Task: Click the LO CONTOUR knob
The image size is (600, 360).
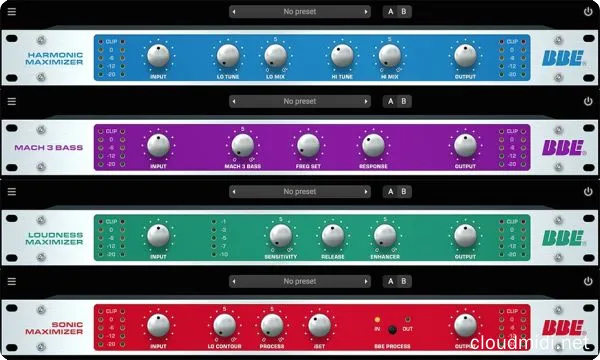Action: 225,326
